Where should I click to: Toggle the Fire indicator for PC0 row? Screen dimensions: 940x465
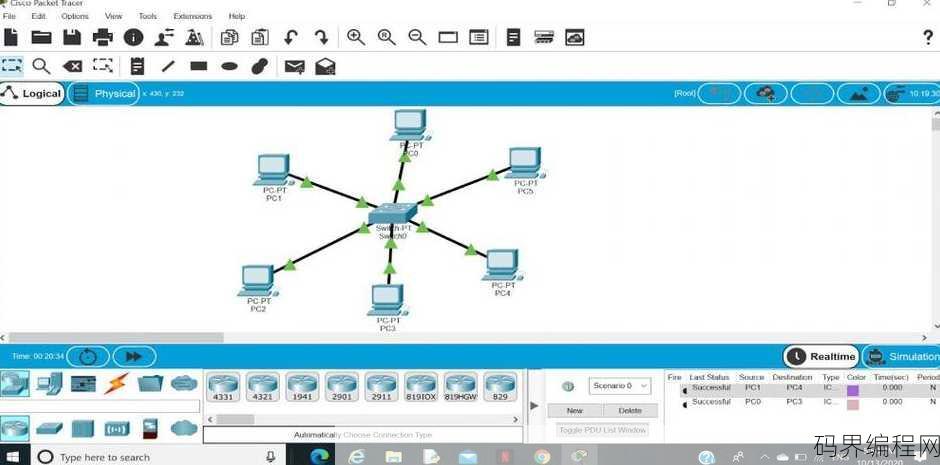685,404
